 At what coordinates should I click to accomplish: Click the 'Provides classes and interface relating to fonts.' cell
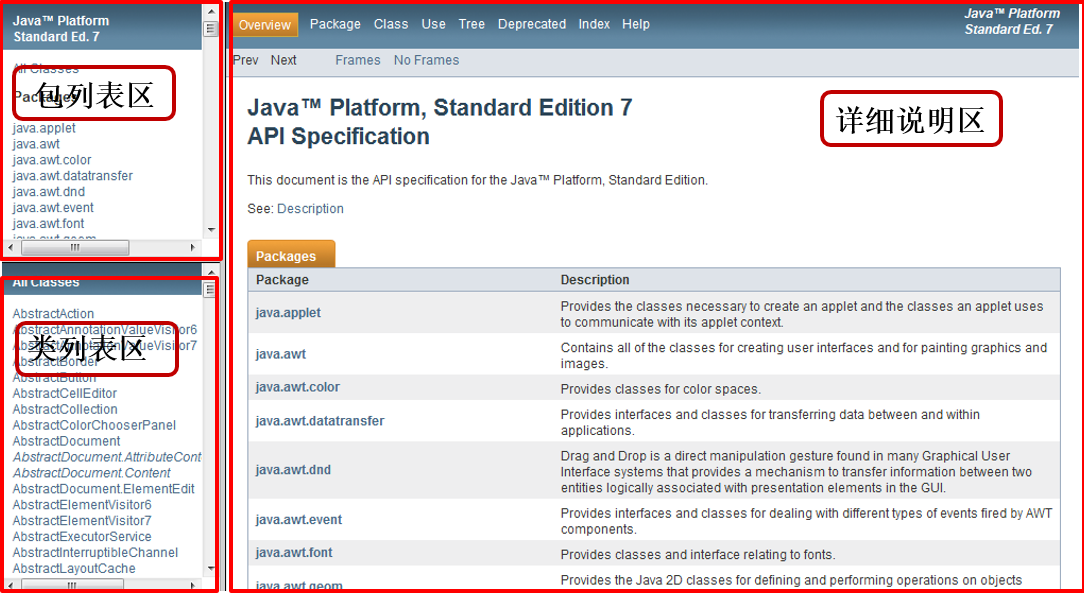(x=698, y=554)
